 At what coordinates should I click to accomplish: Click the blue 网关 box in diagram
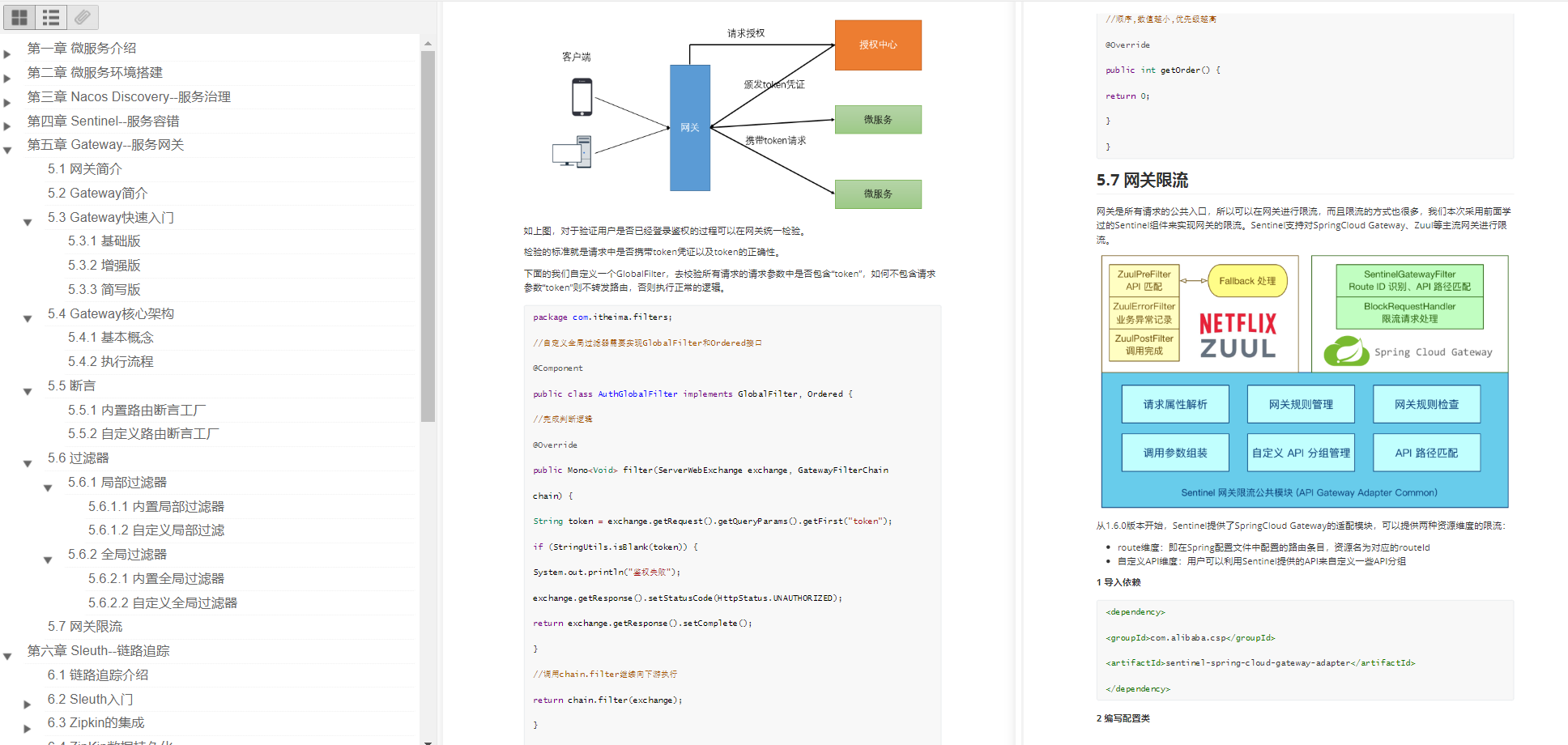pyautogui.click(x=690, y=128)
